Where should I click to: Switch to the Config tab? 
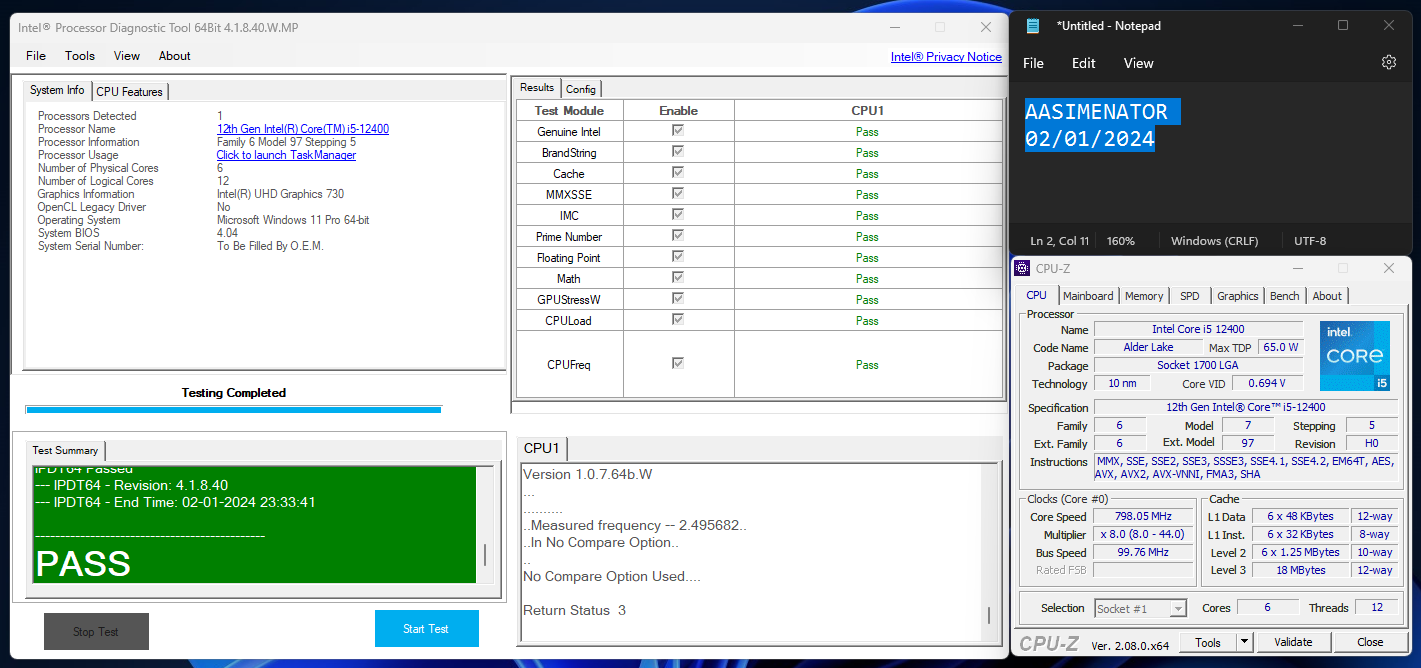coord(581,89)
